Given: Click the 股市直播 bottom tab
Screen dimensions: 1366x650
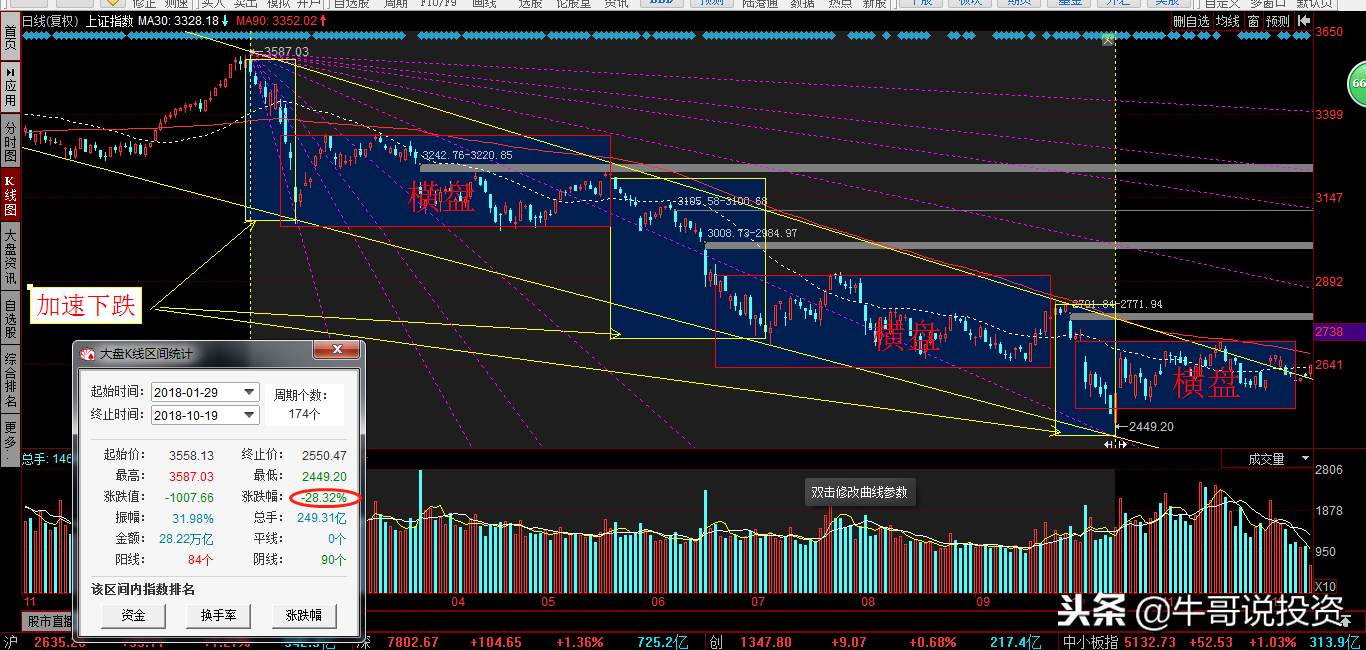Looking at the screenshot, I should tap(47, 621).
